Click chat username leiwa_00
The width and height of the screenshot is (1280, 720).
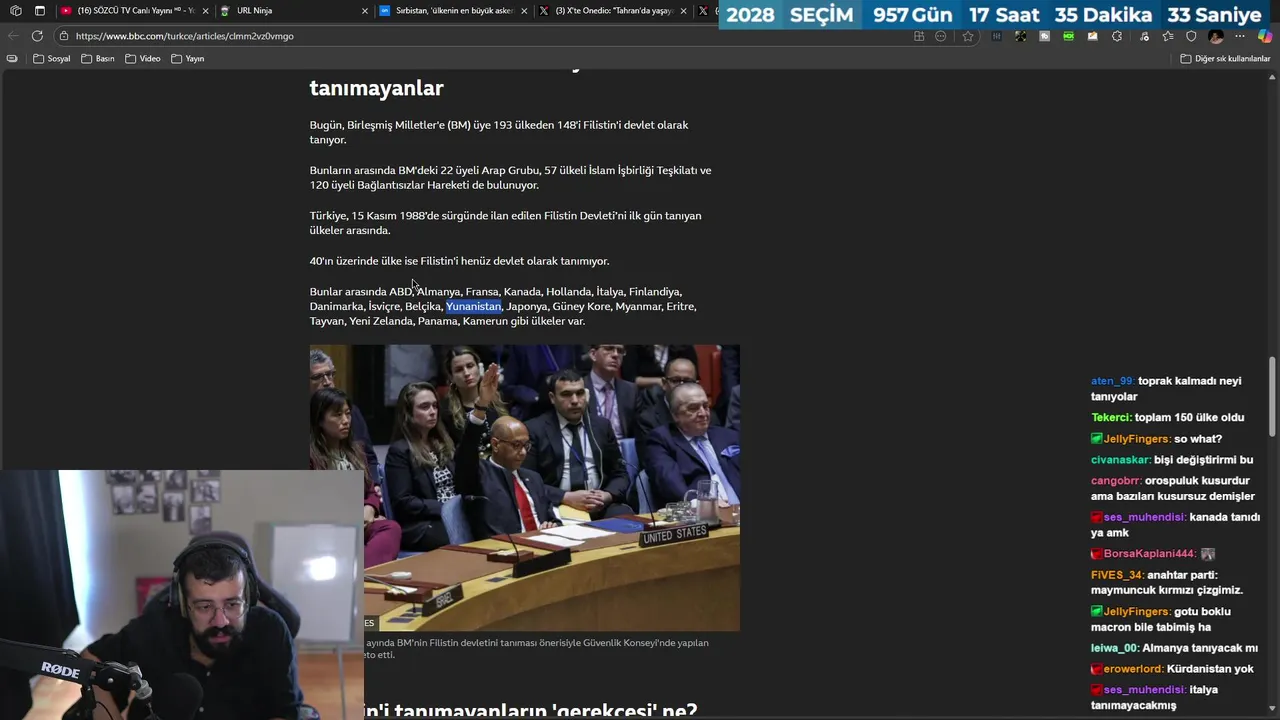[1115, 648]
